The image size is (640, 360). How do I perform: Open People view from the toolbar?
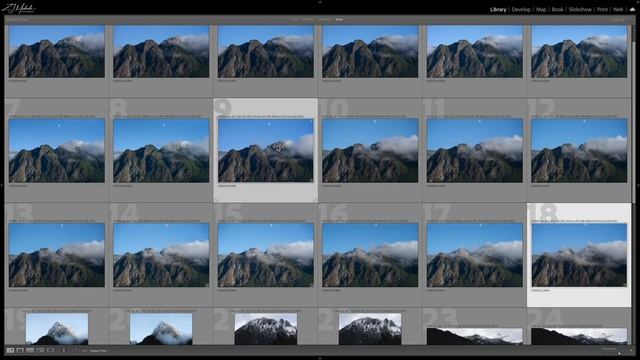(x=50, y=350)
